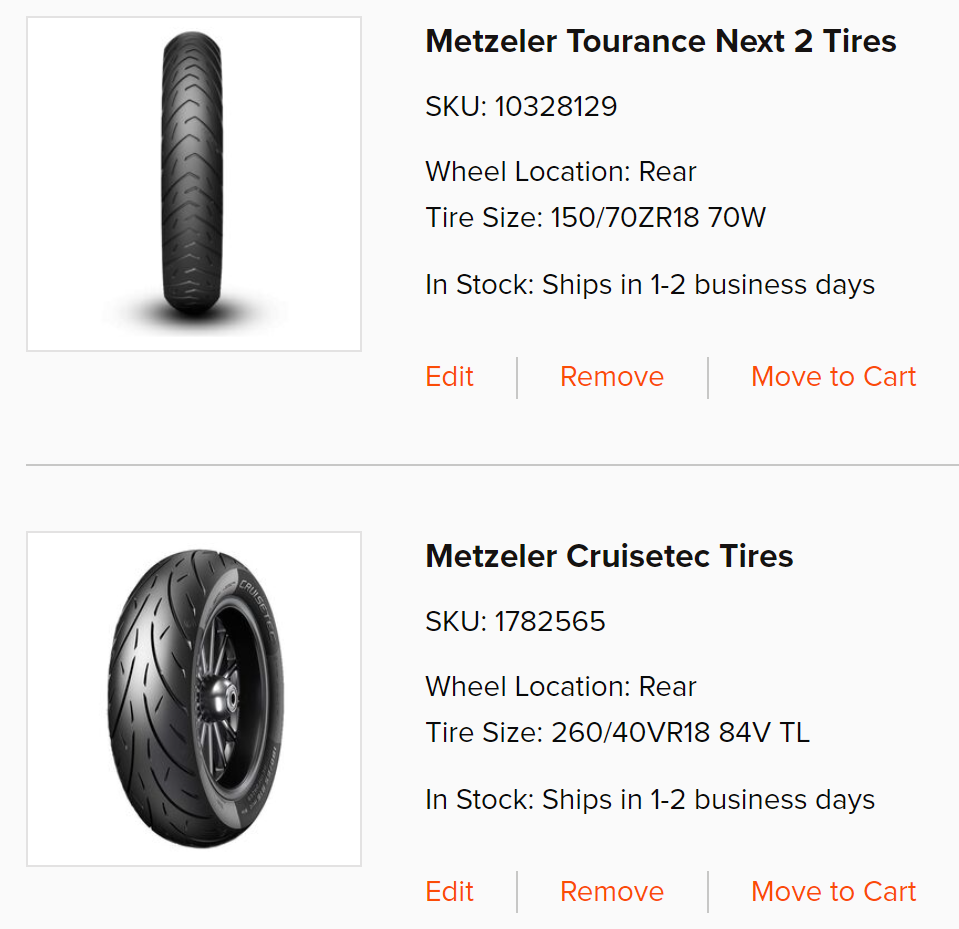Viewport: 959px width, 929px height.
Task: Remove the Cruisetec tire from list
Action: [611, 892]
